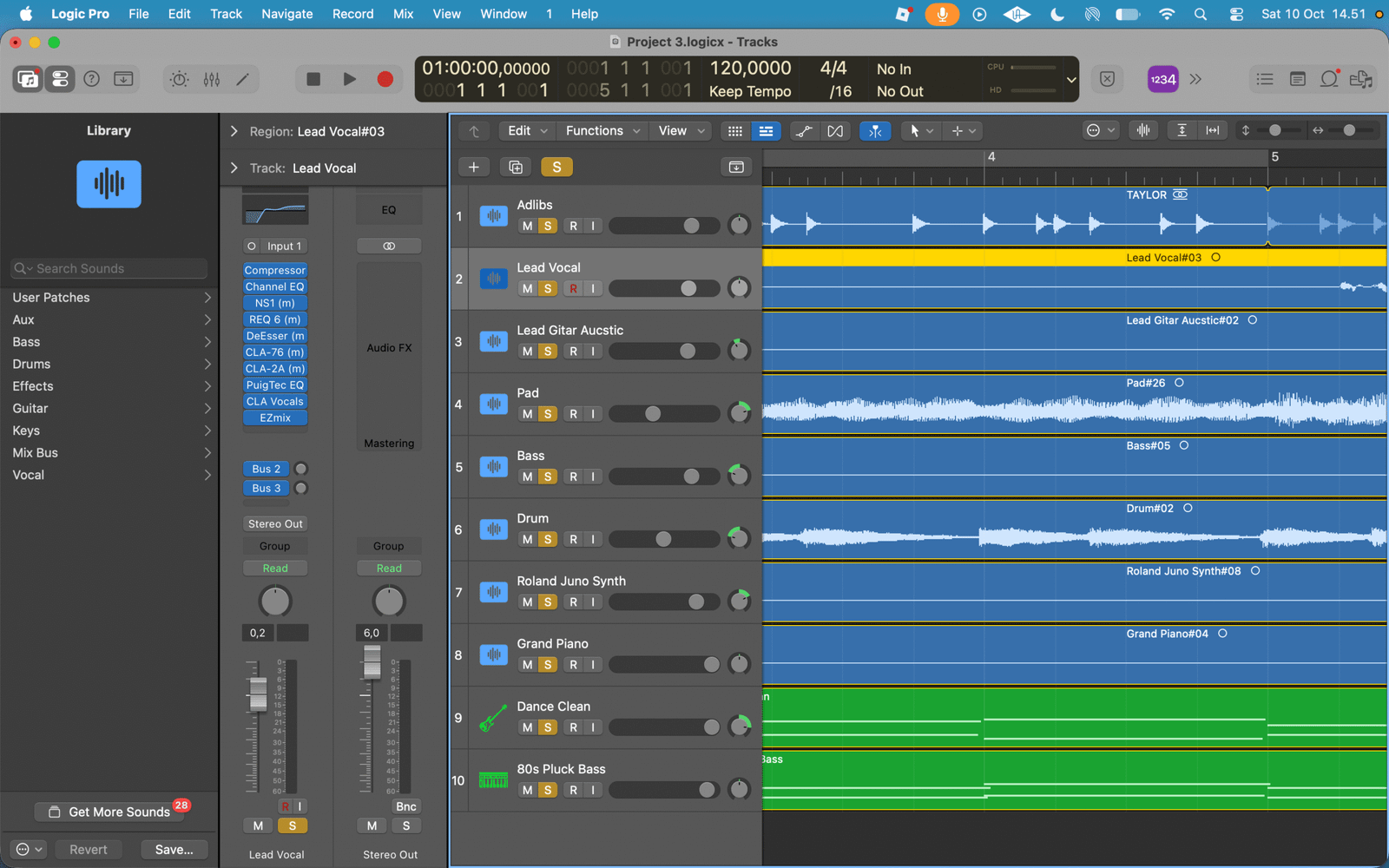Open the Compressor plugin slot
The width and height of the screenshot is (1389, 868).
coord(275,270)
